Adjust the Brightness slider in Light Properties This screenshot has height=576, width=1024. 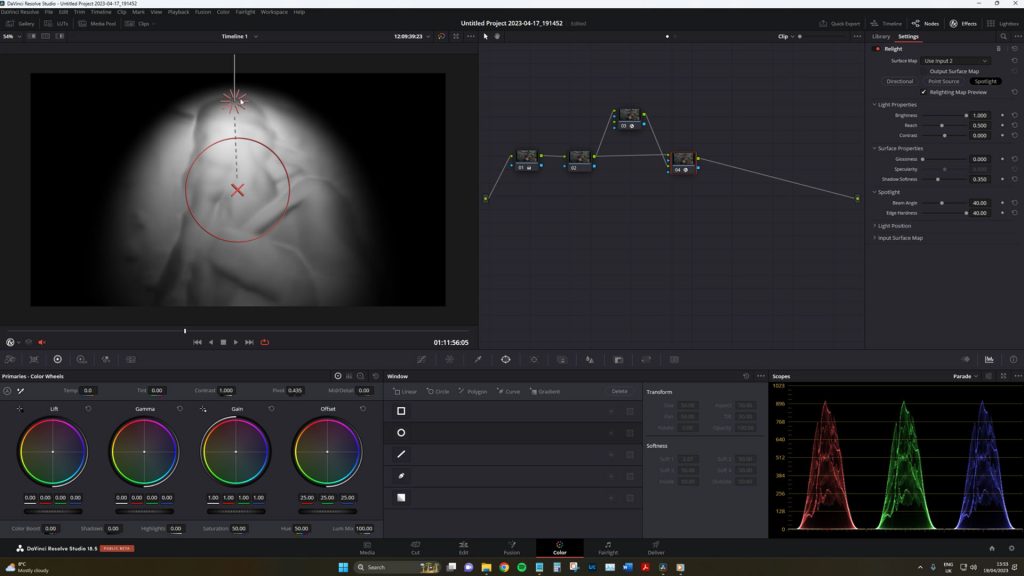pos(945,115)
